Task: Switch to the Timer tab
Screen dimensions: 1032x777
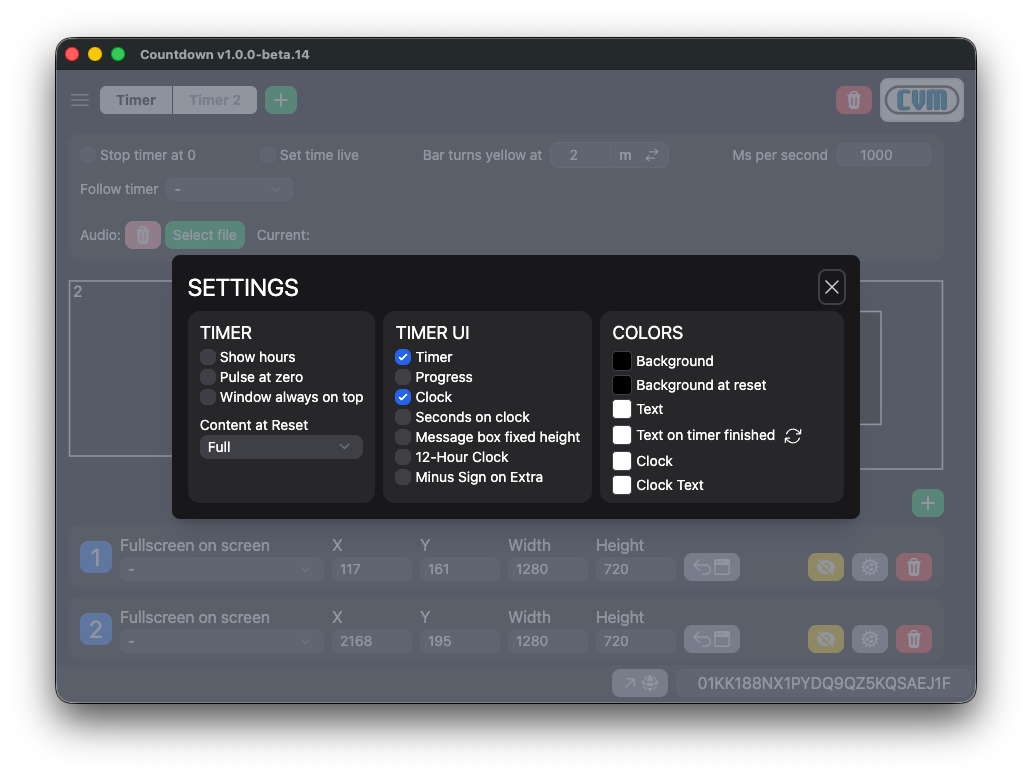Action: 136,100
